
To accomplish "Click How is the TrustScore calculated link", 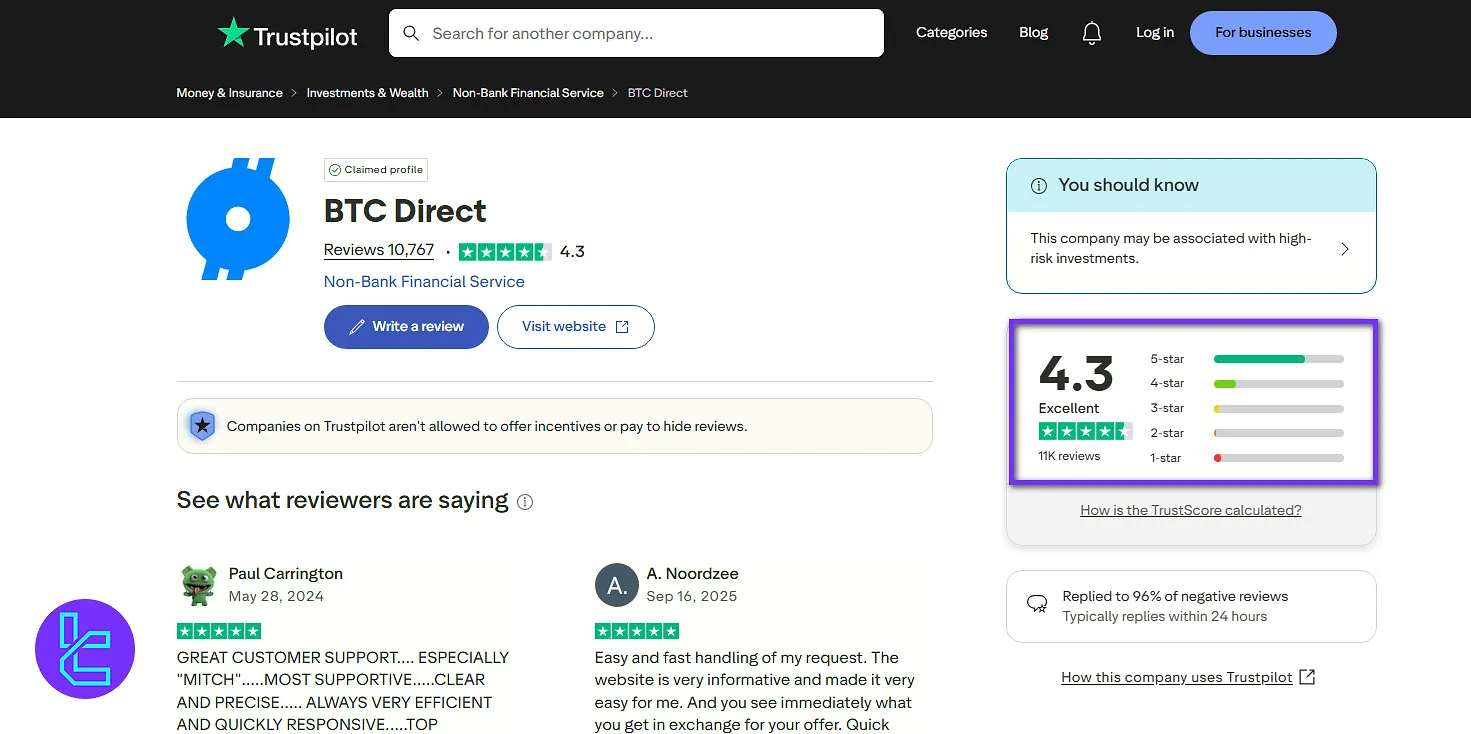I will coord(1190,510).
